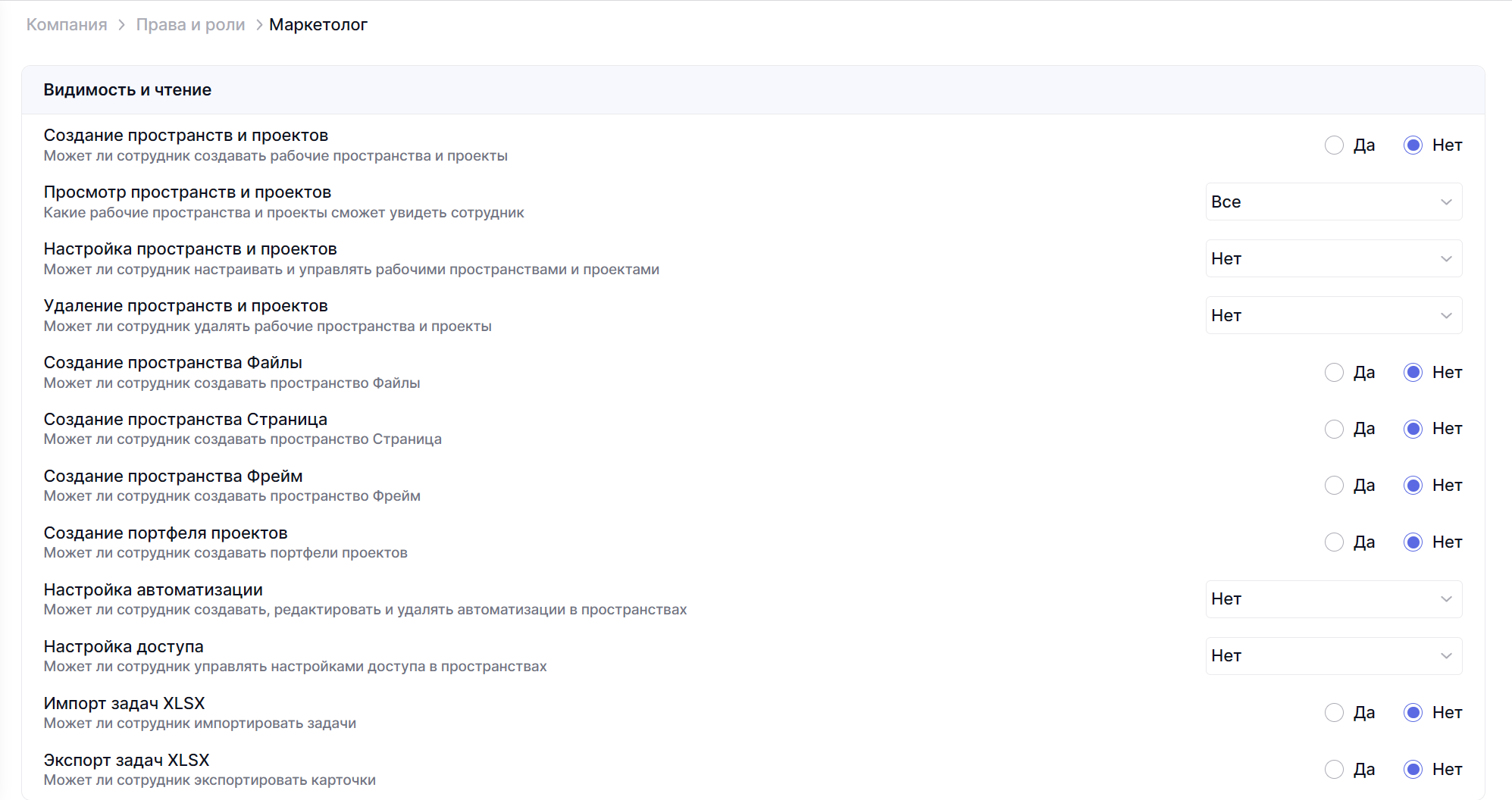This screenshot has width=1512, height=800.
Task: Select Нет for Создание пространств и проектов
Action: click(1413, 145)
